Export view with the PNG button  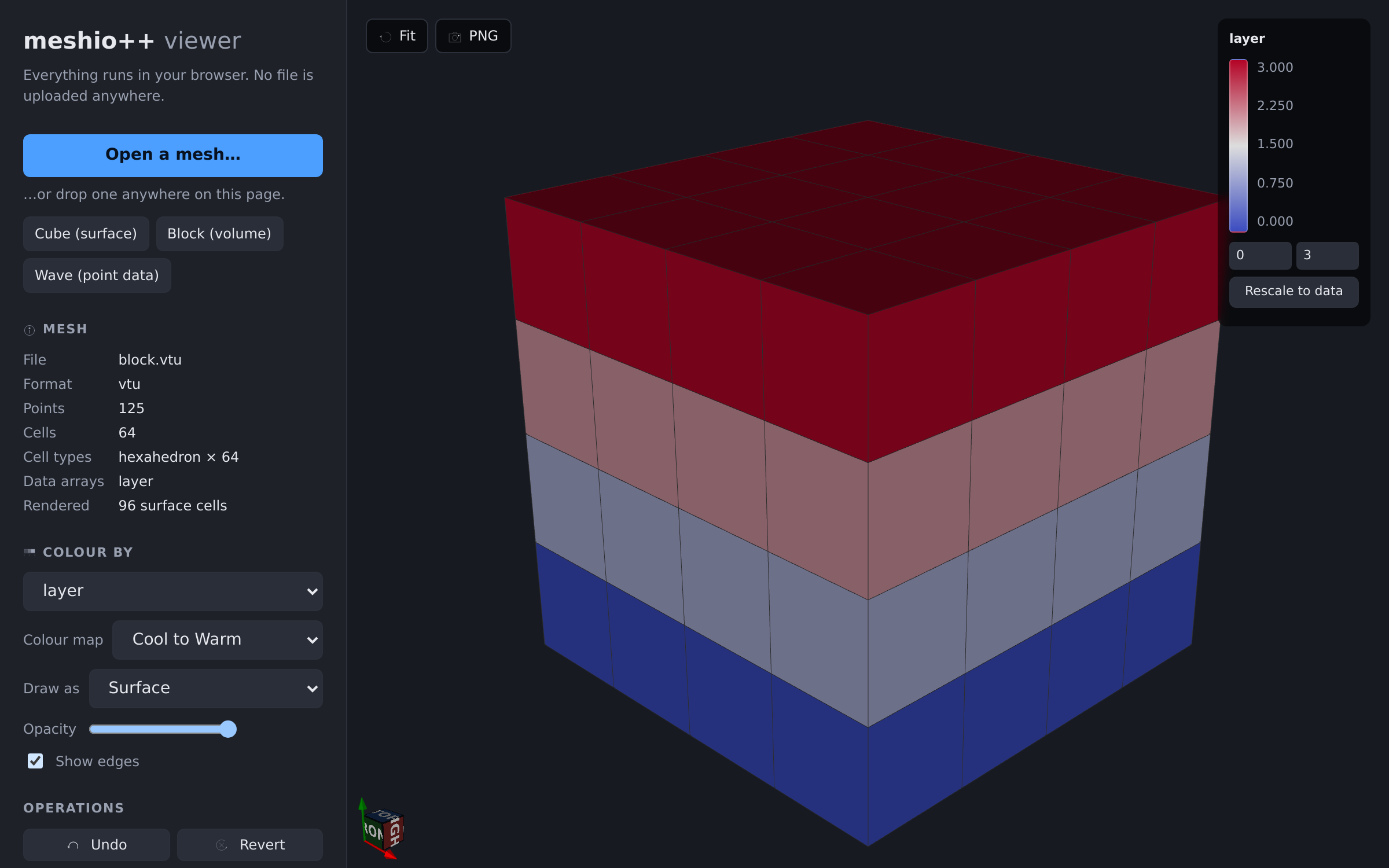(473, 36)
